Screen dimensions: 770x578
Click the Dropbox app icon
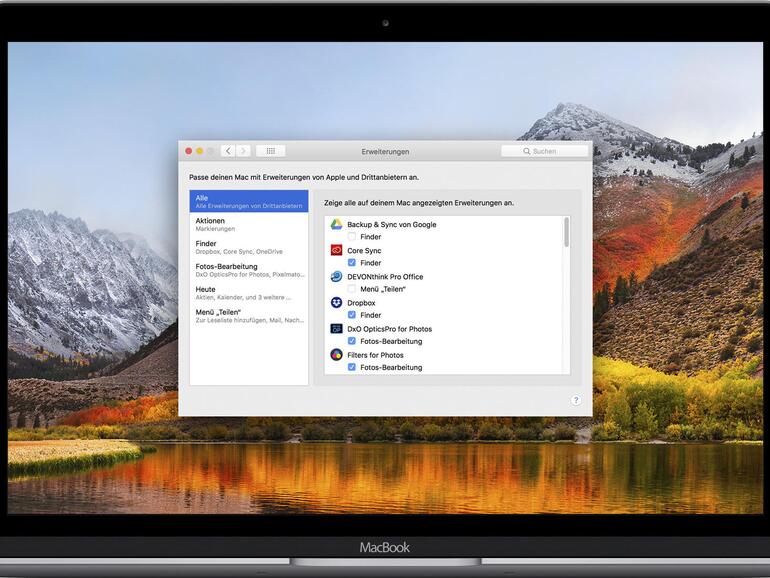coord(336,303)
